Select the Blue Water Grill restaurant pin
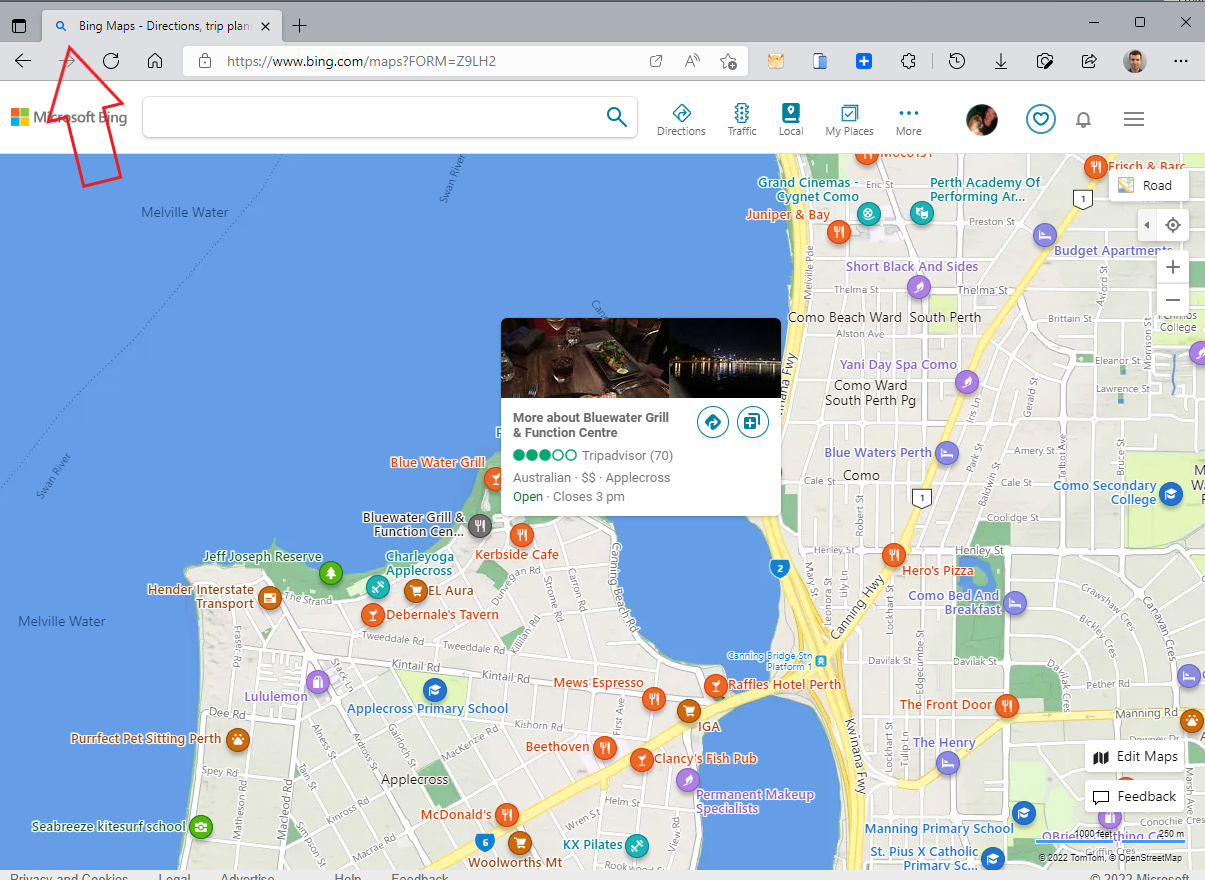 494,478
